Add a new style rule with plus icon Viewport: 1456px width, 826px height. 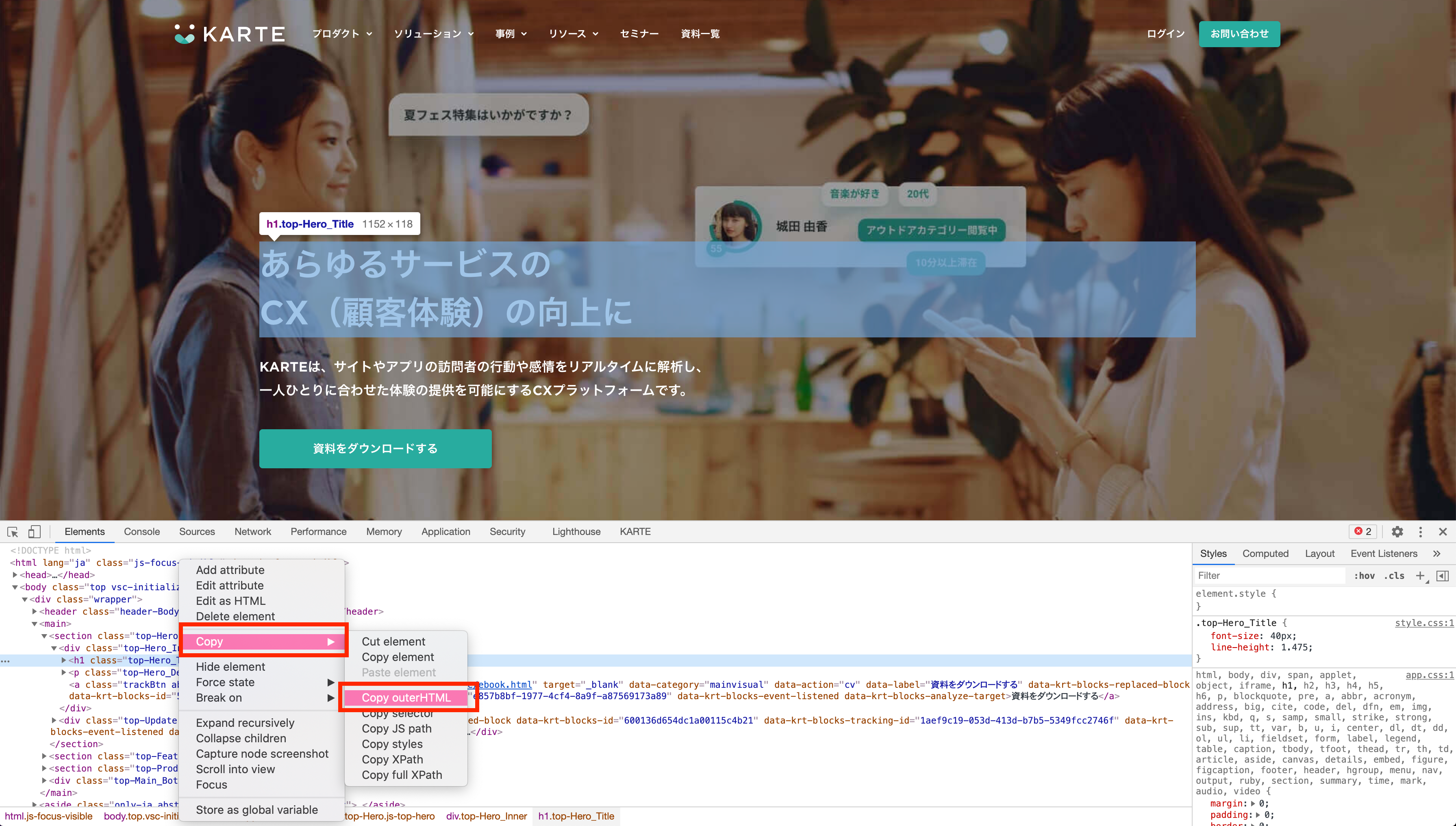click(x=1420, y=576)
